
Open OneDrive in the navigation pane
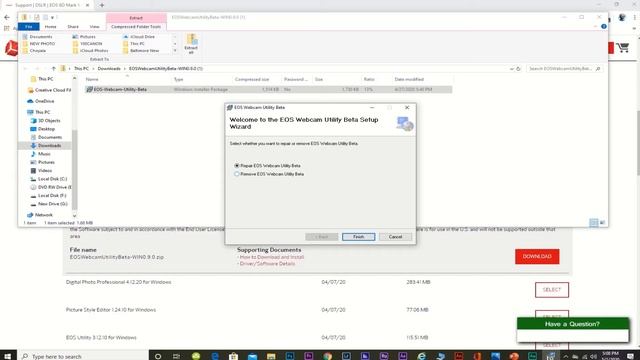click(40, 101)
